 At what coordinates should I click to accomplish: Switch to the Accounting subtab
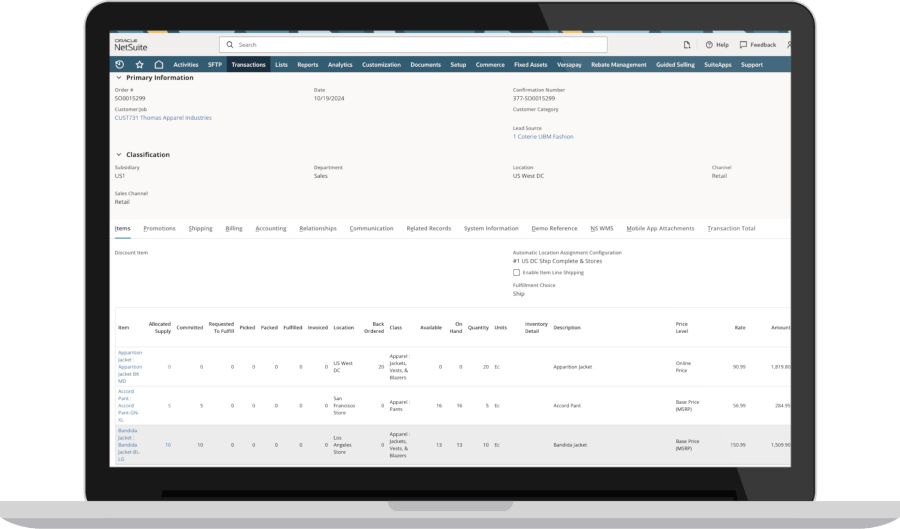tap(271, 228)
